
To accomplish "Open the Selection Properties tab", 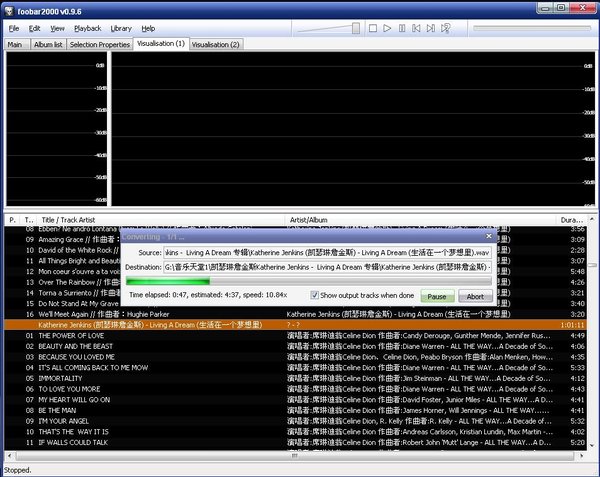I will click(x=100, y=45).
